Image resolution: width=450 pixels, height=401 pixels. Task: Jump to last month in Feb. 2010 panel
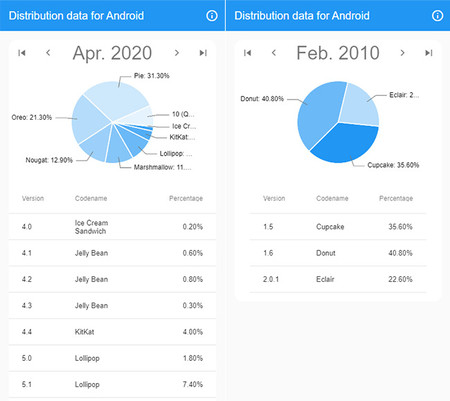pyautogui.click(x=429, y=53)
